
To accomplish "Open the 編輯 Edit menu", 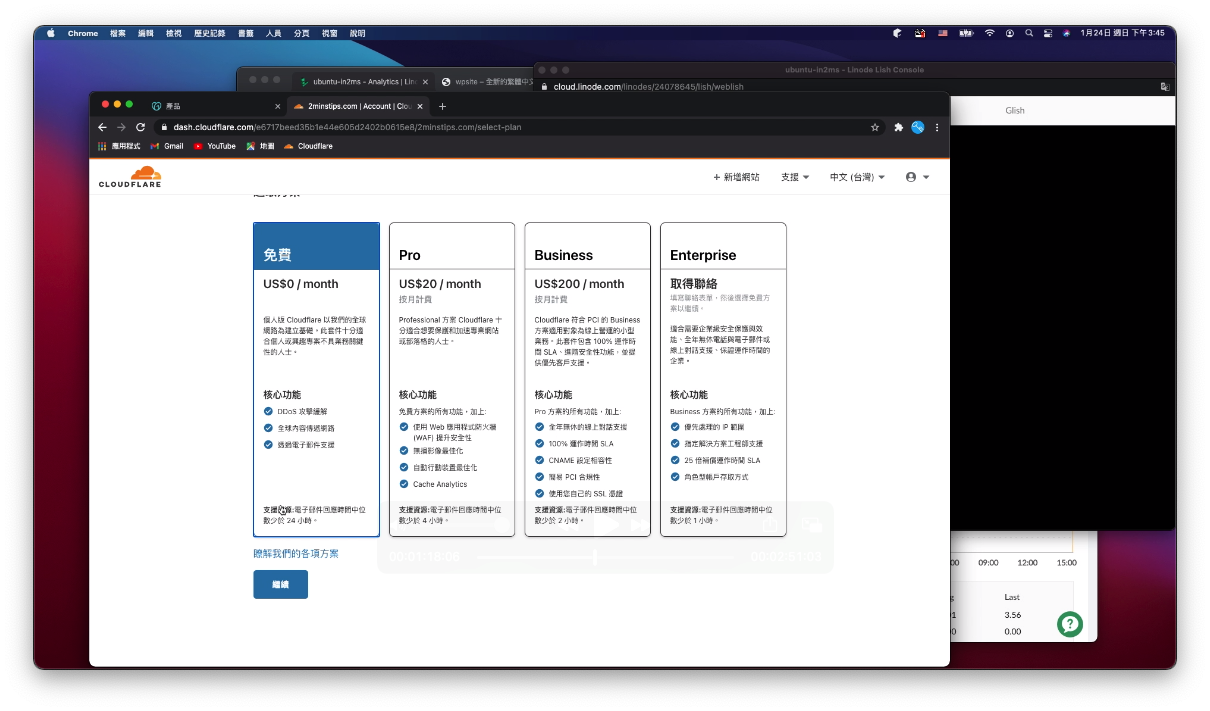I will (146, 33).
